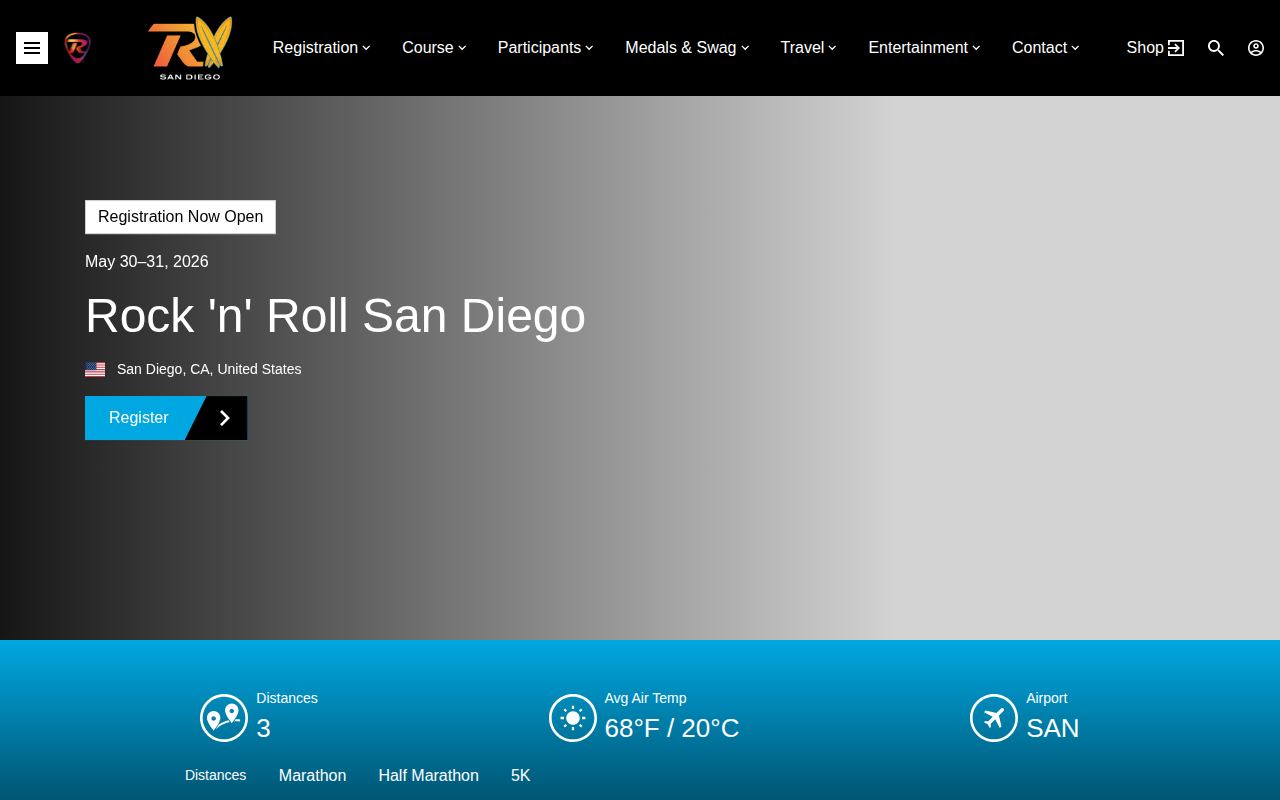Open the search magnifier icon
Screen dimensions: 1280x800
1216,48
